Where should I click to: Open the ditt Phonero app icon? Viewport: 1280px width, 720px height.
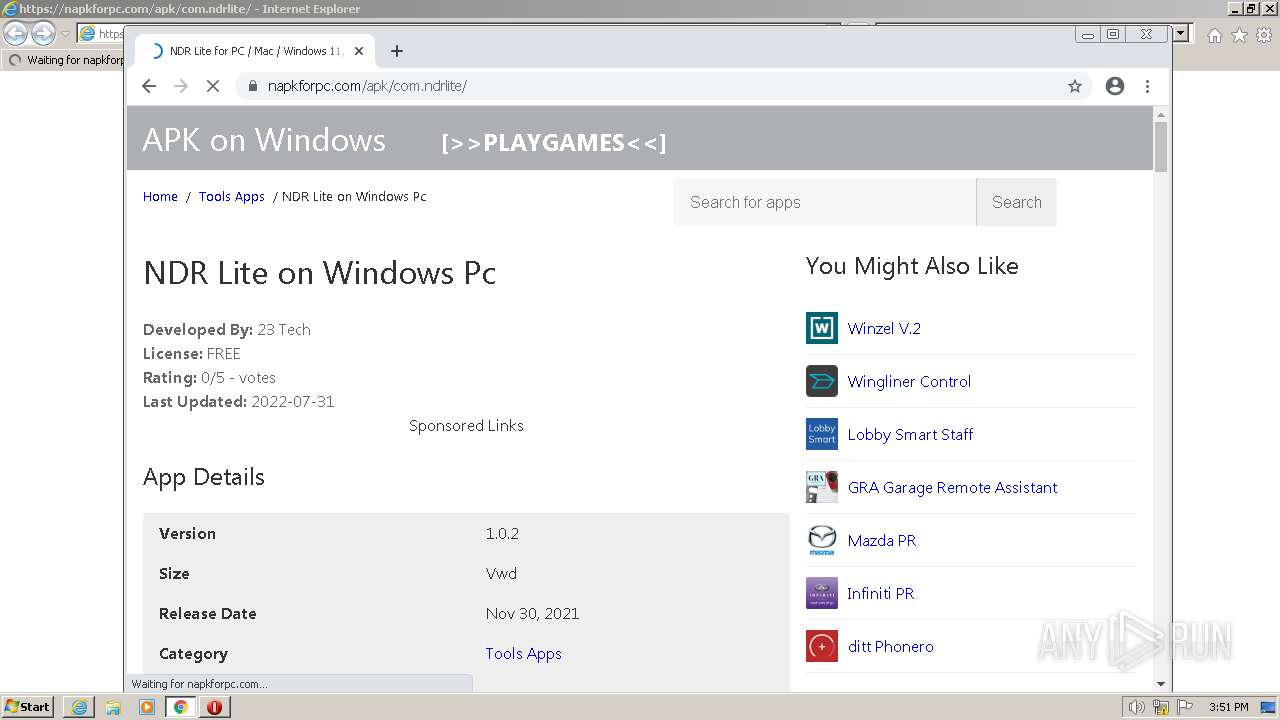(822, 646)
